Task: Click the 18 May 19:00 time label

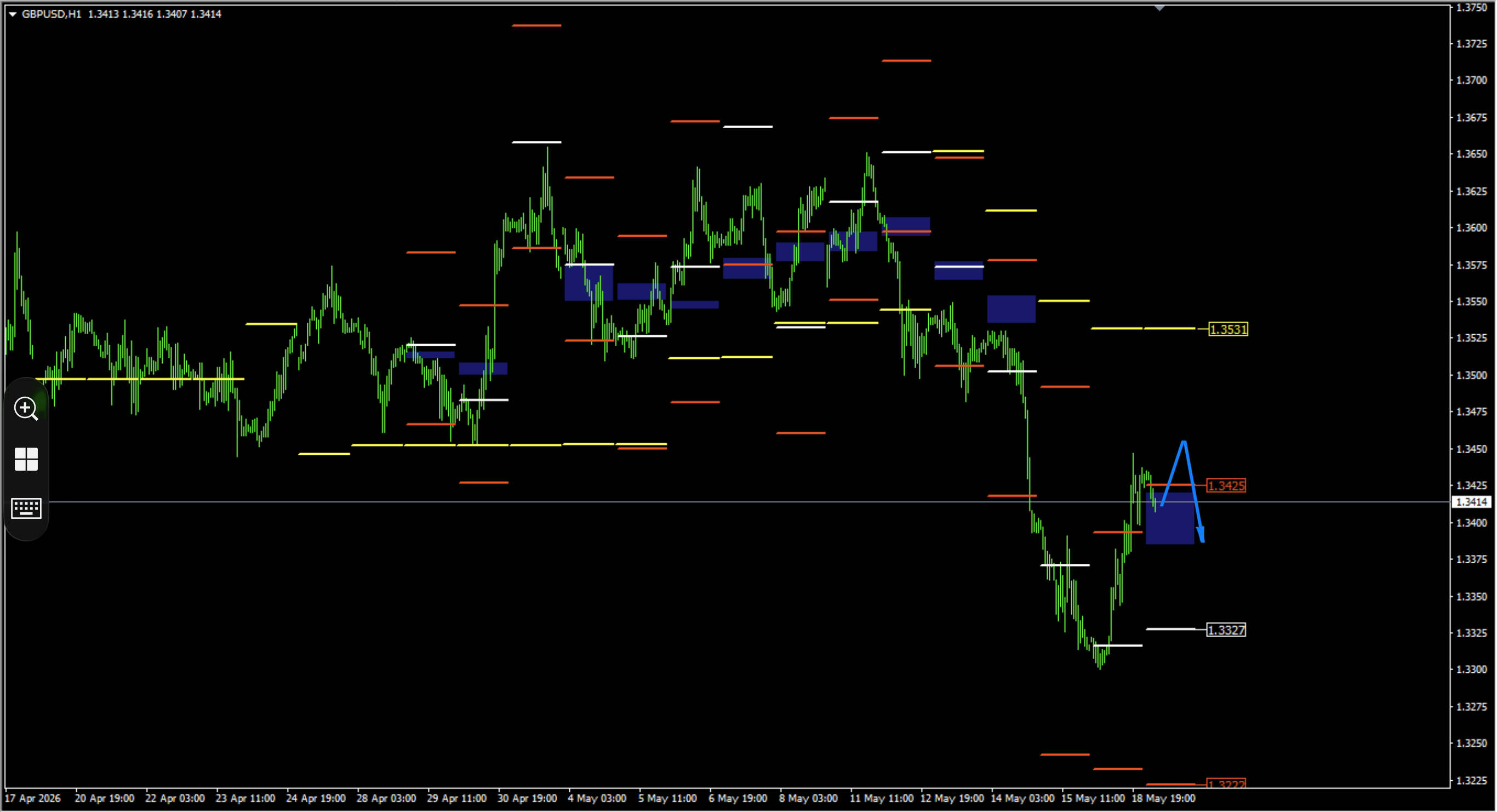Action: [x=1163, y=799]
